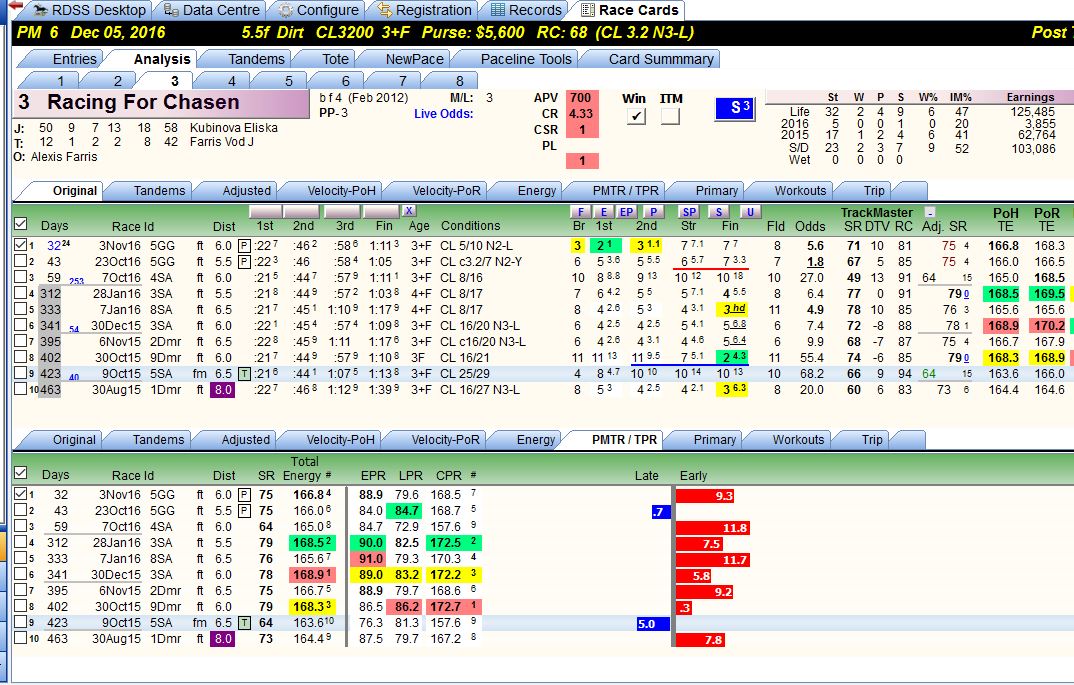Click green 168.5 Total Energy cell
Viewport: 1074px width, 685px height.
click(x=312, y=543)
